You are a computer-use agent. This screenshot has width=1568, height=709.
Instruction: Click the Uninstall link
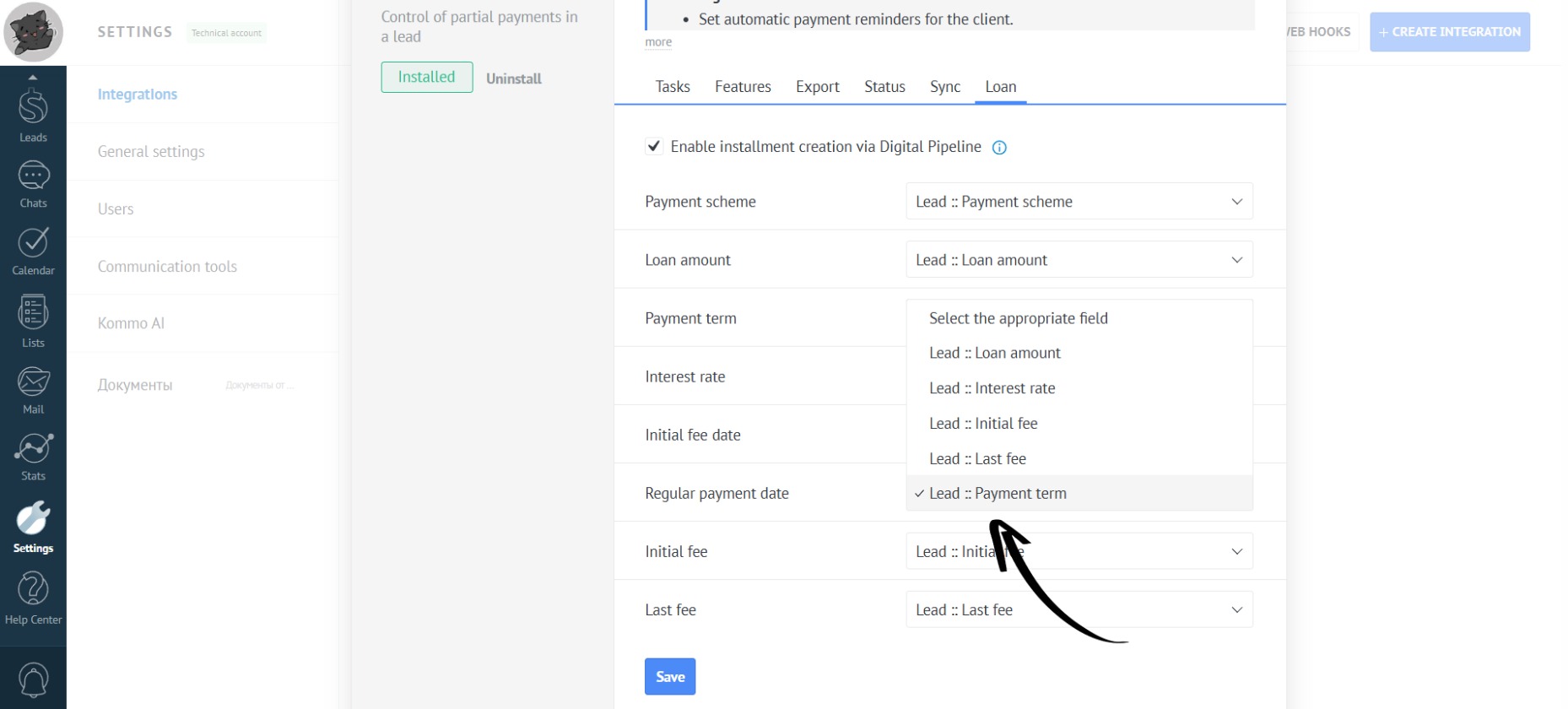(513, 78)
